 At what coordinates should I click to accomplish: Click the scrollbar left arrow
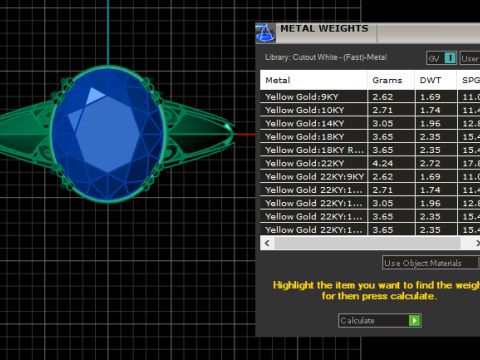tap(267, 243)
